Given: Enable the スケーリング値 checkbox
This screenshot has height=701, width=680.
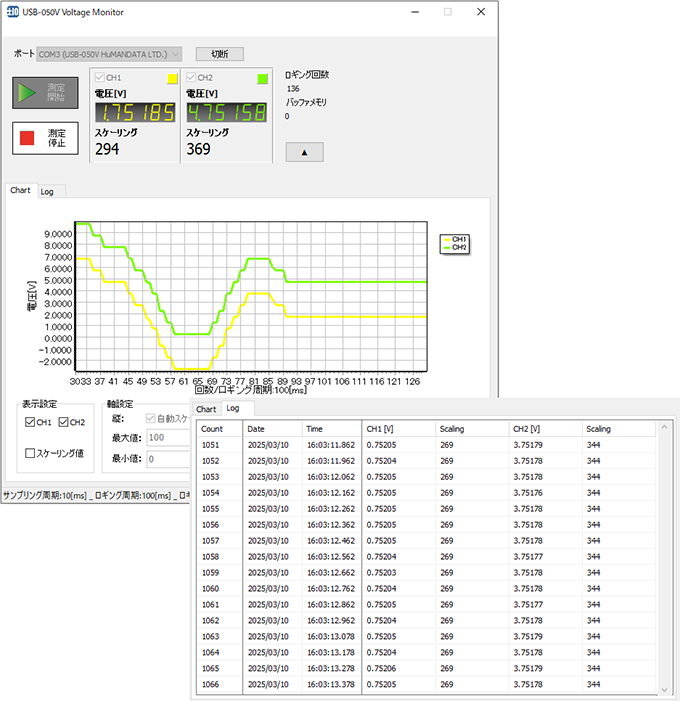Looking at the screenshot, I should [30, 453].
